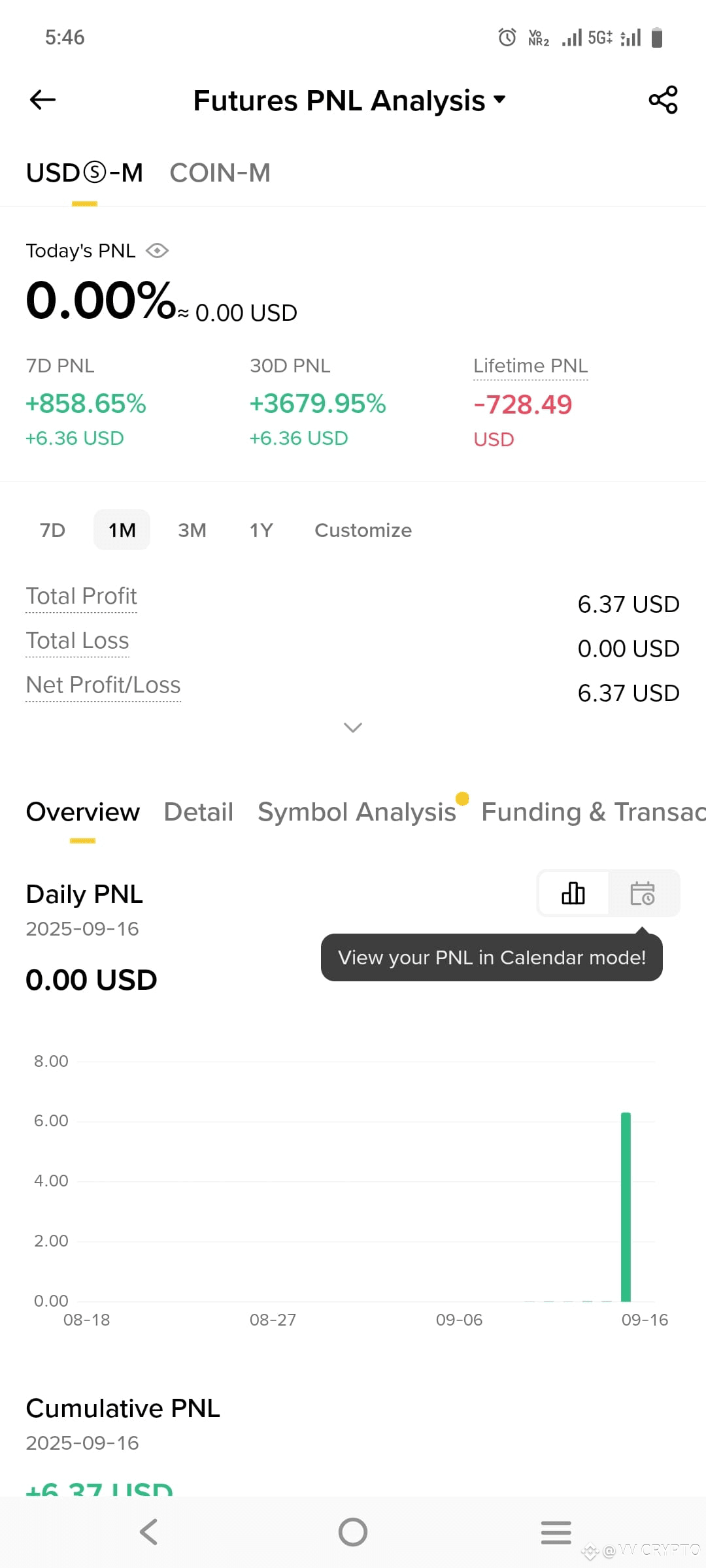Viewport: 706px width, 1568px height.
Task: Open the Detail tab
Action: pos(198,812)
